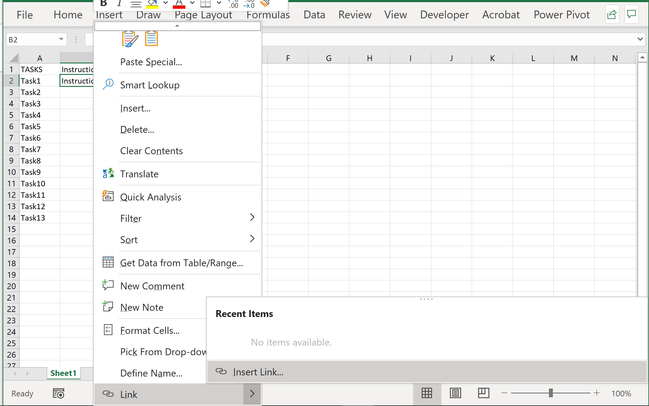Viewport: 649px width, 406px height.
Task: Switch to Normal view icon
Action: (427, 393)
